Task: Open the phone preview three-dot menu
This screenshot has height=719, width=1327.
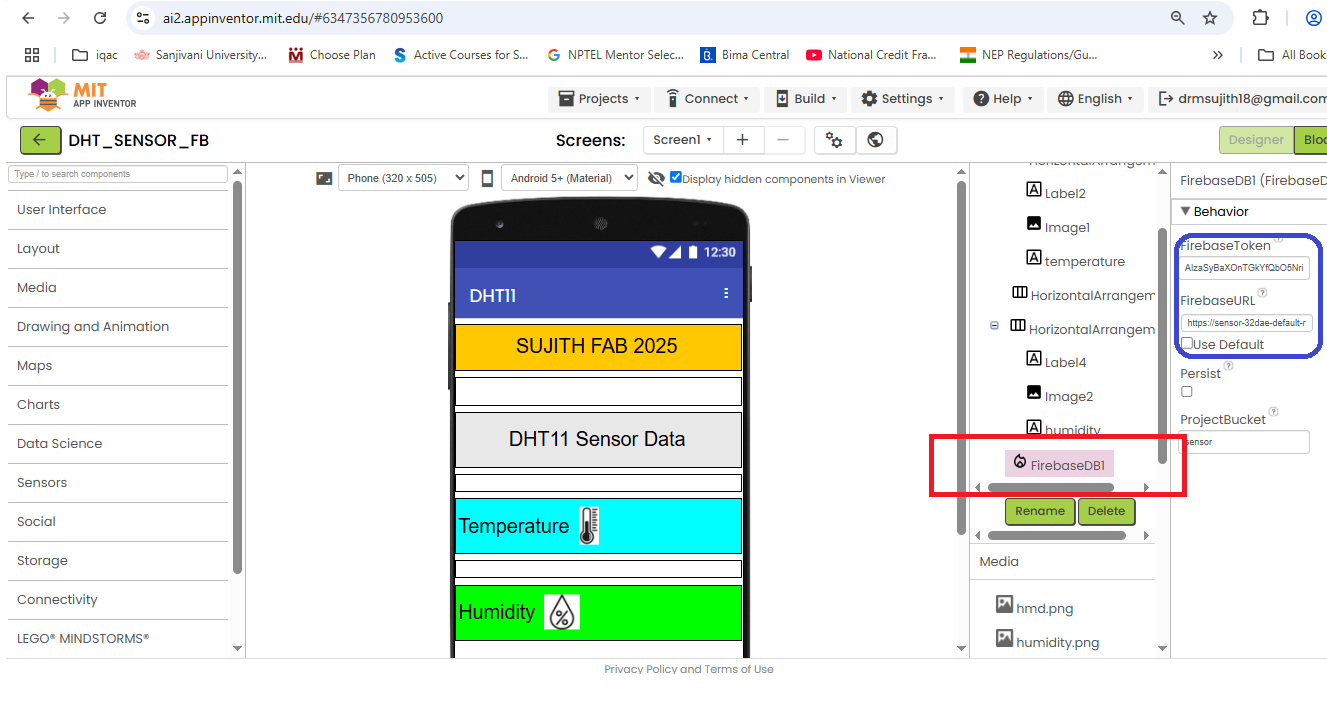Action: [x=726, y=294]
